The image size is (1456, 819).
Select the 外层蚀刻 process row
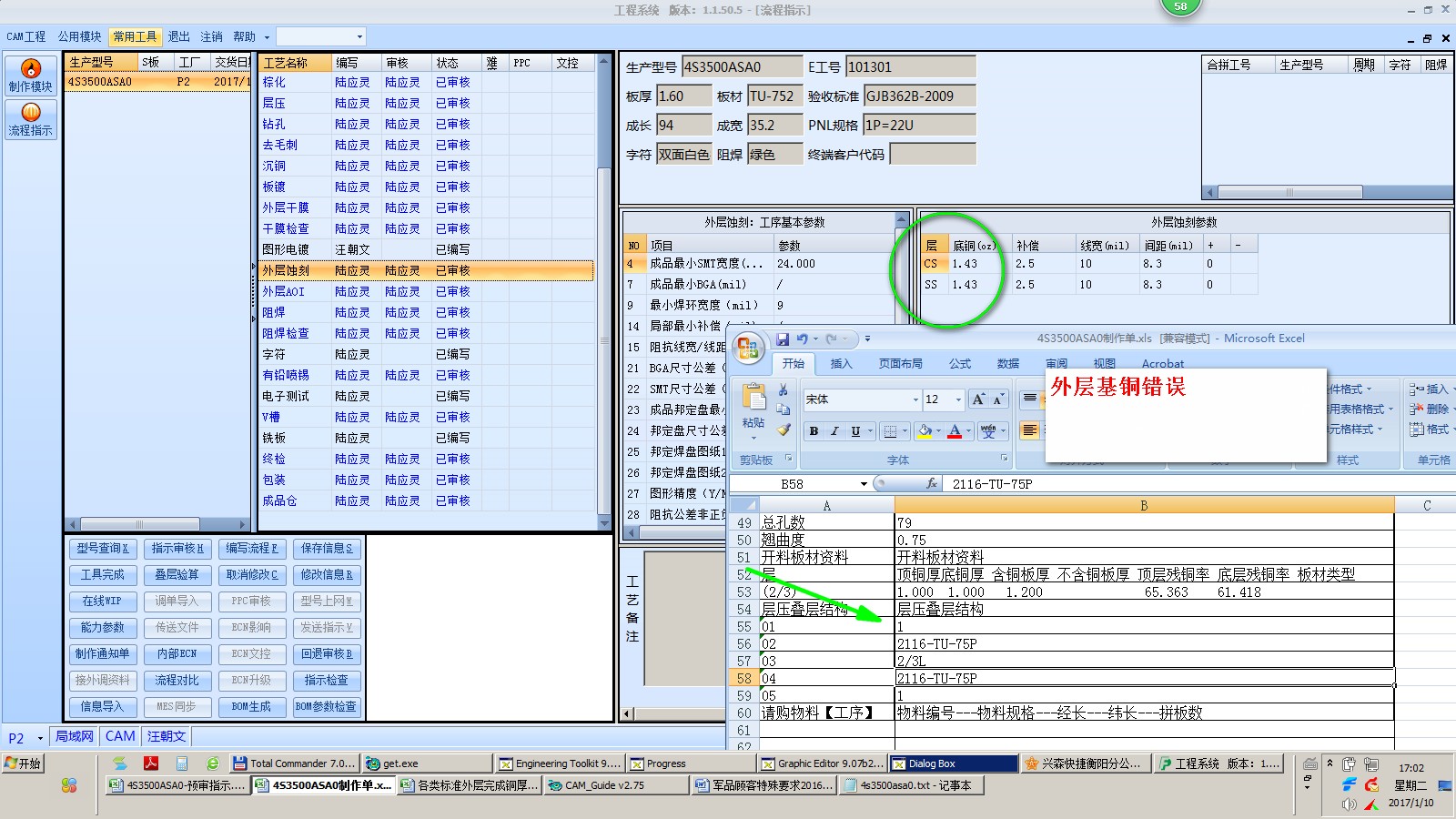point(426,270)
